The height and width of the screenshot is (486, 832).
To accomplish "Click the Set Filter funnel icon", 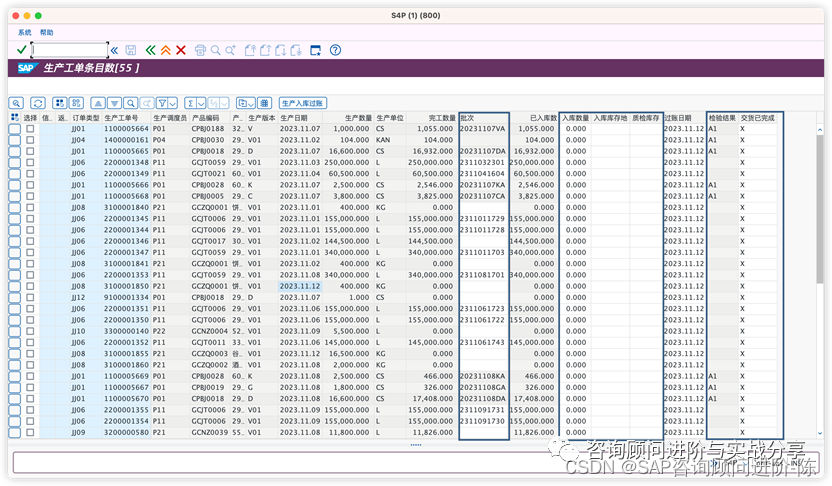I will (x=163, y=103).
